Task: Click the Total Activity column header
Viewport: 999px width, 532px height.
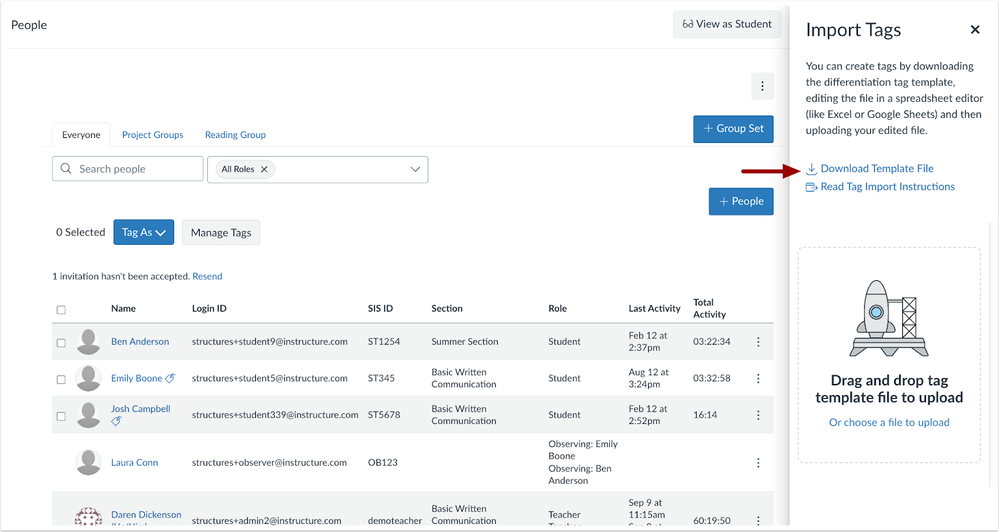Action: pyautogui.click(x=709, y=308)
